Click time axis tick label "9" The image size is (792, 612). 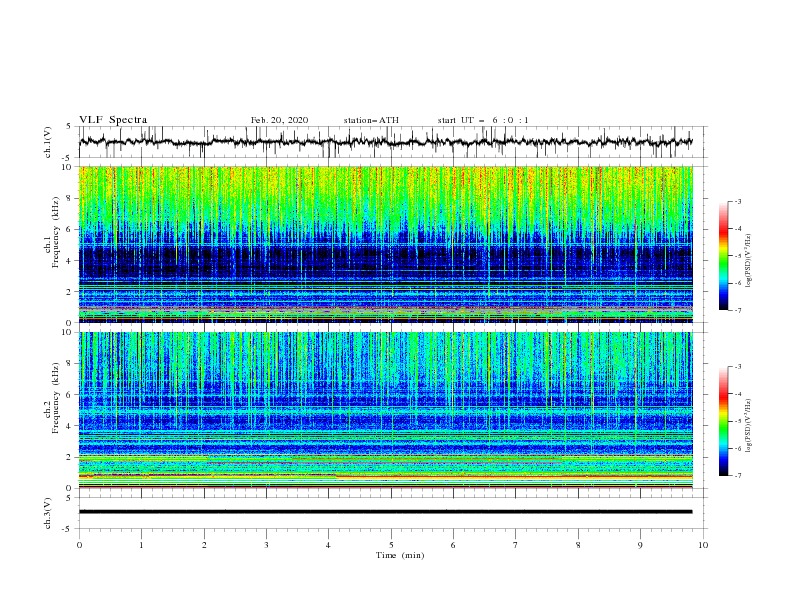coord(640,545)
